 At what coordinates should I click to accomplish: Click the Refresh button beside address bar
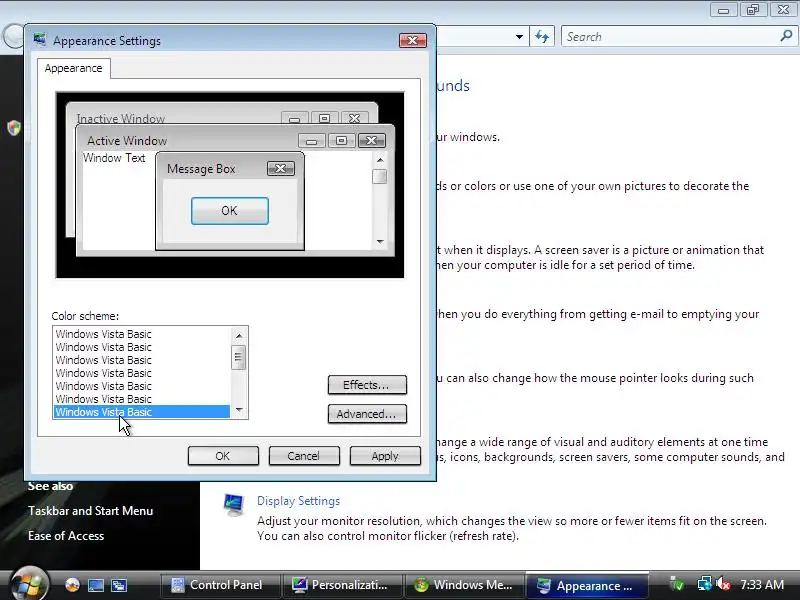[542, 37]
